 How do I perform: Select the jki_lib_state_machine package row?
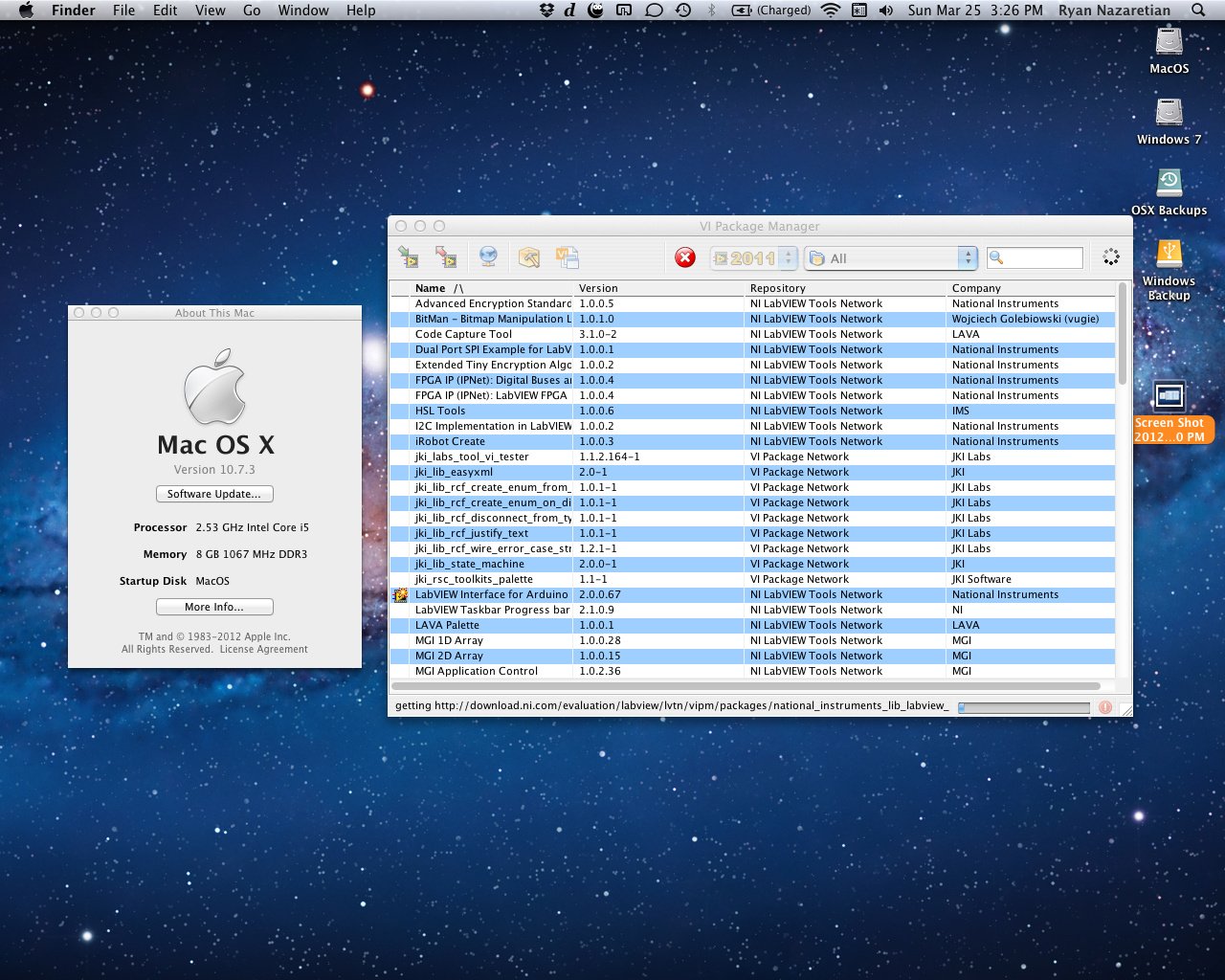point(752,564)
